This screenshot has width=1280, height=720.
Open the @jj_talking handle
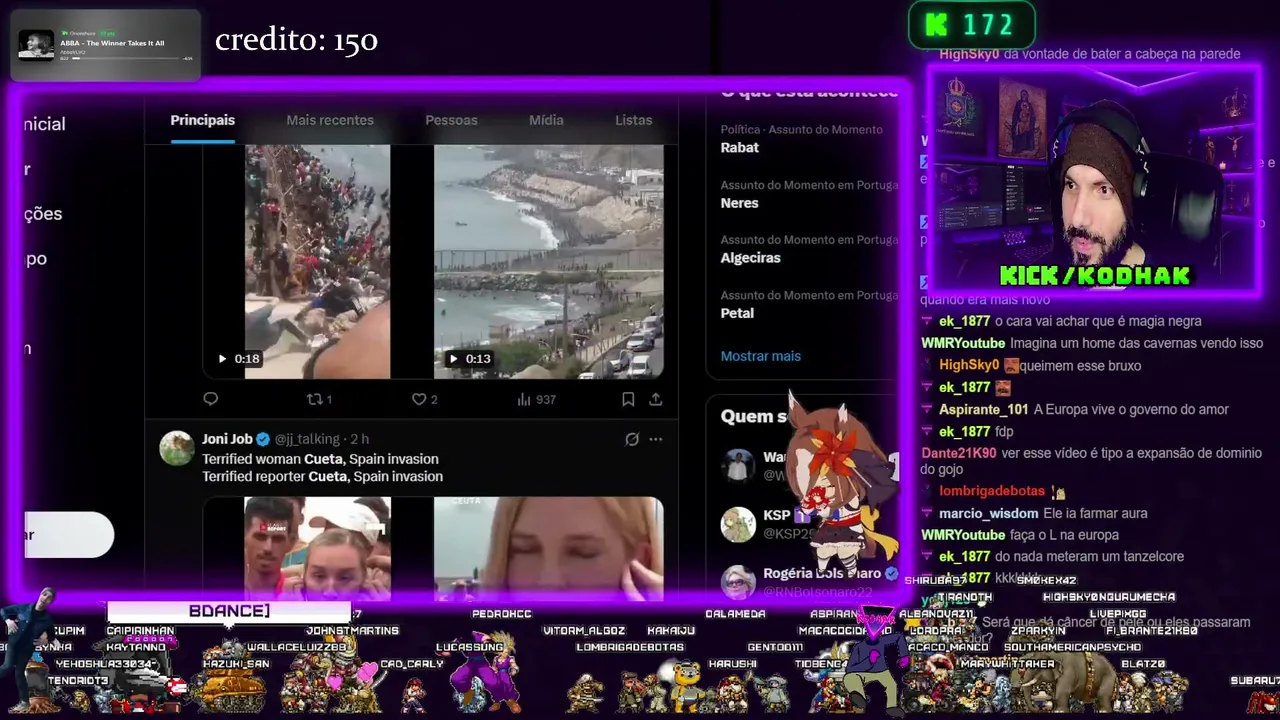point(307,439)
